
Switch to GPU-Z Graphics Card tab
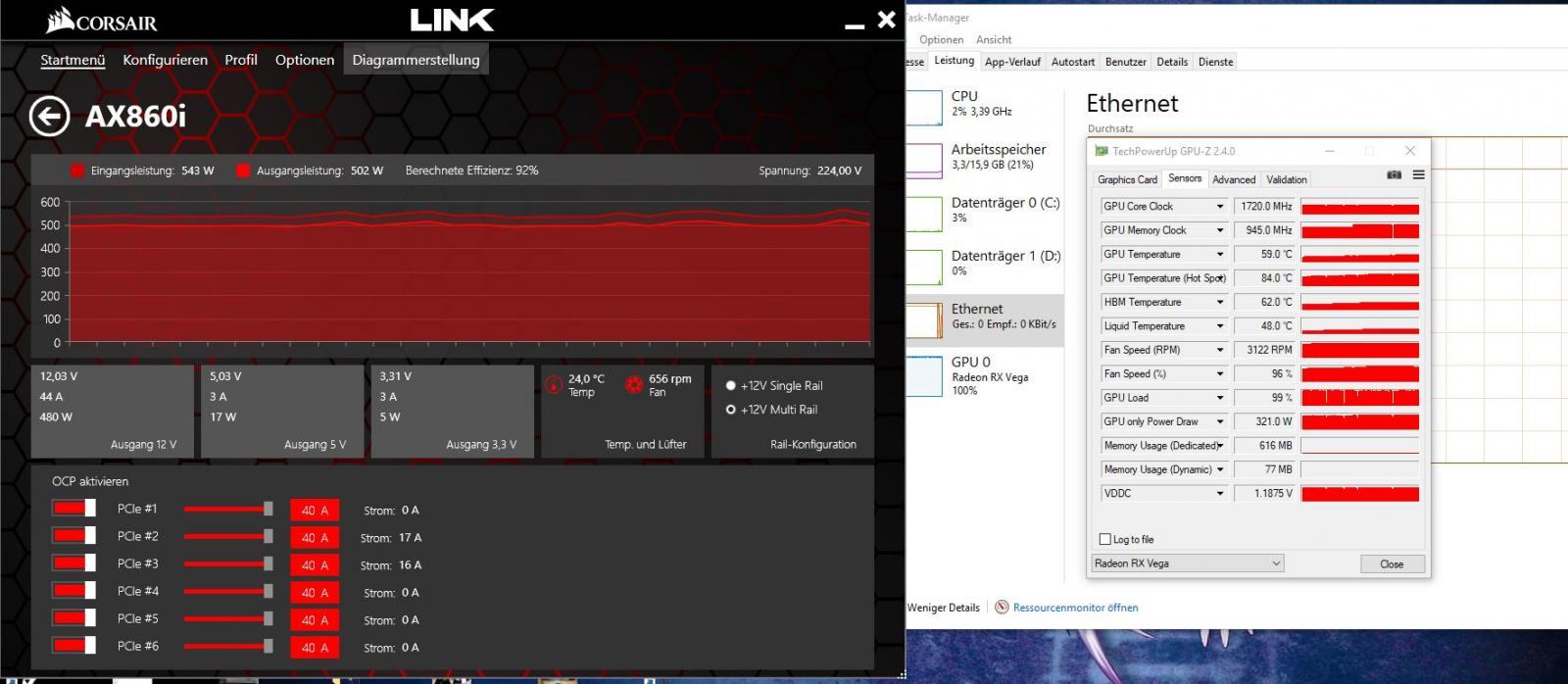click(1127, 179)
